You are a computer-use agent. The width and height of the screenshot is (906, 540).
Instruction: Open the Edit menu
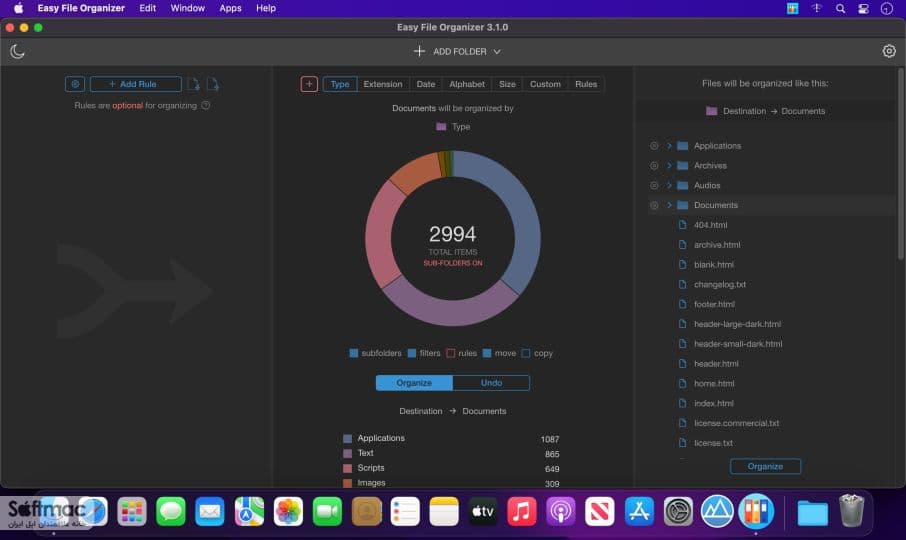[147, 9]
